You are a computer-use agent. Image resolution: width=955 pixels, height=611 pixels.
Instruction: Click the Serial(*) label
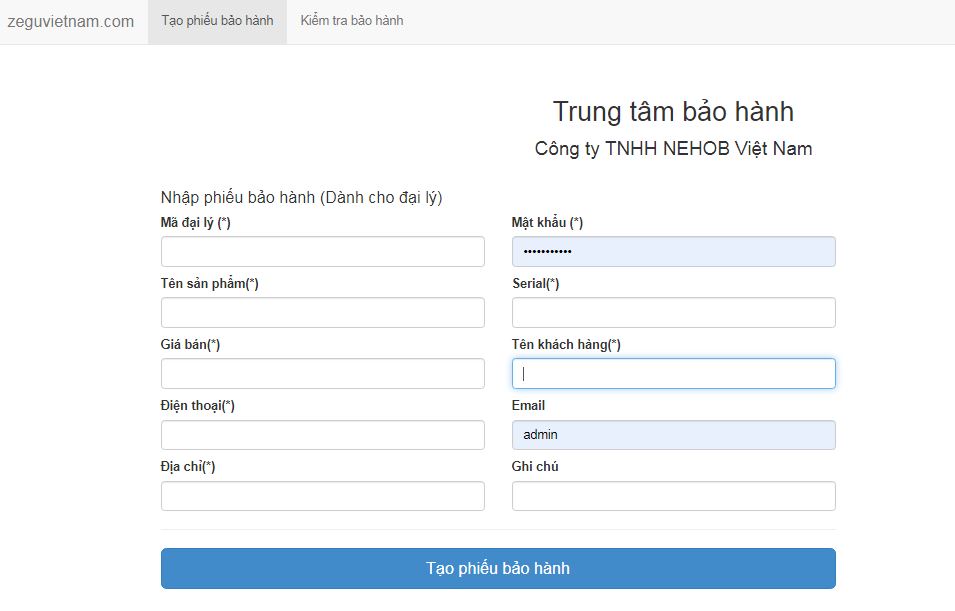535,284
